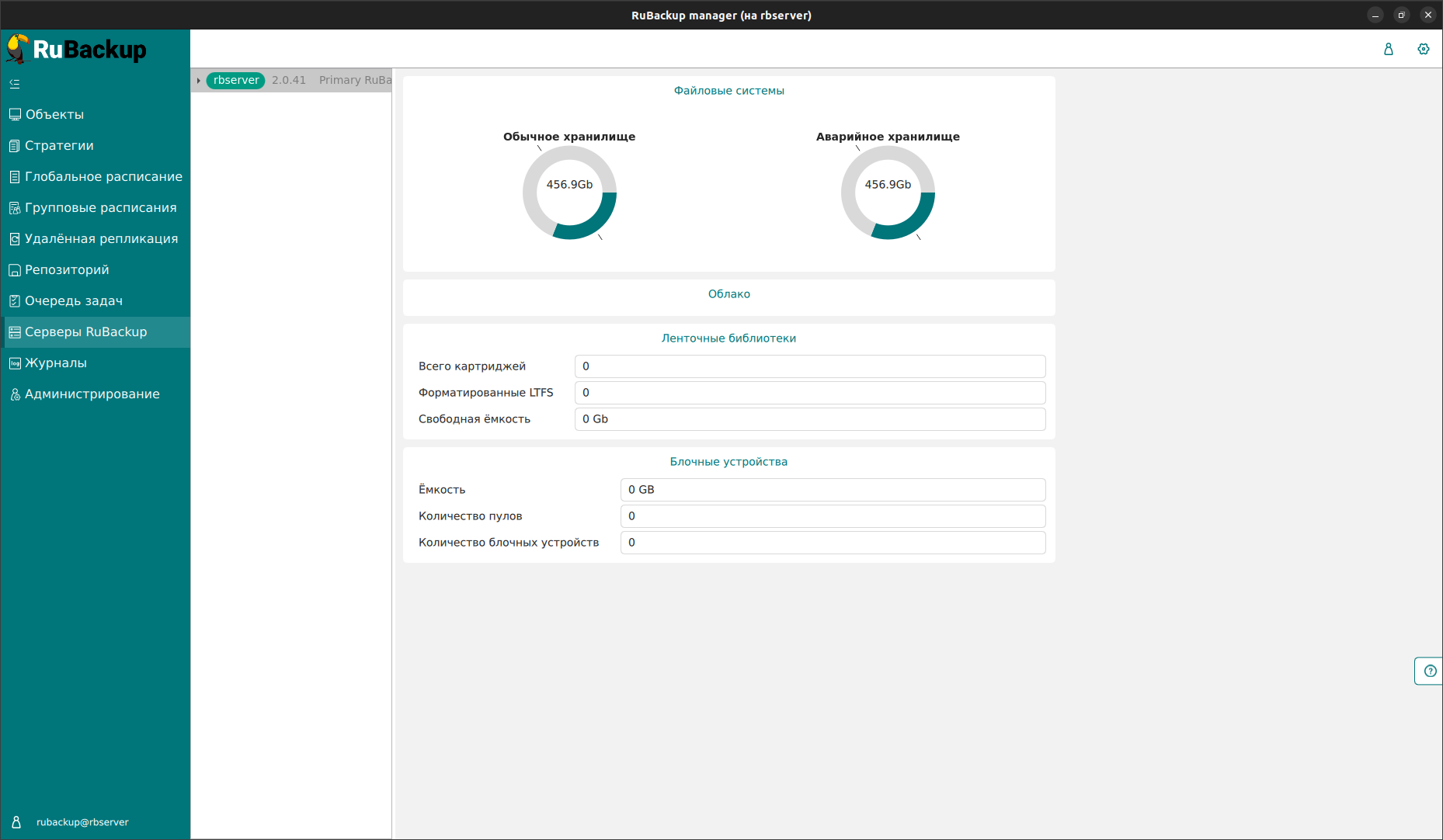1443x840 pixels.
Task: Click the Repository icon in sidebar
Action: 15,270
